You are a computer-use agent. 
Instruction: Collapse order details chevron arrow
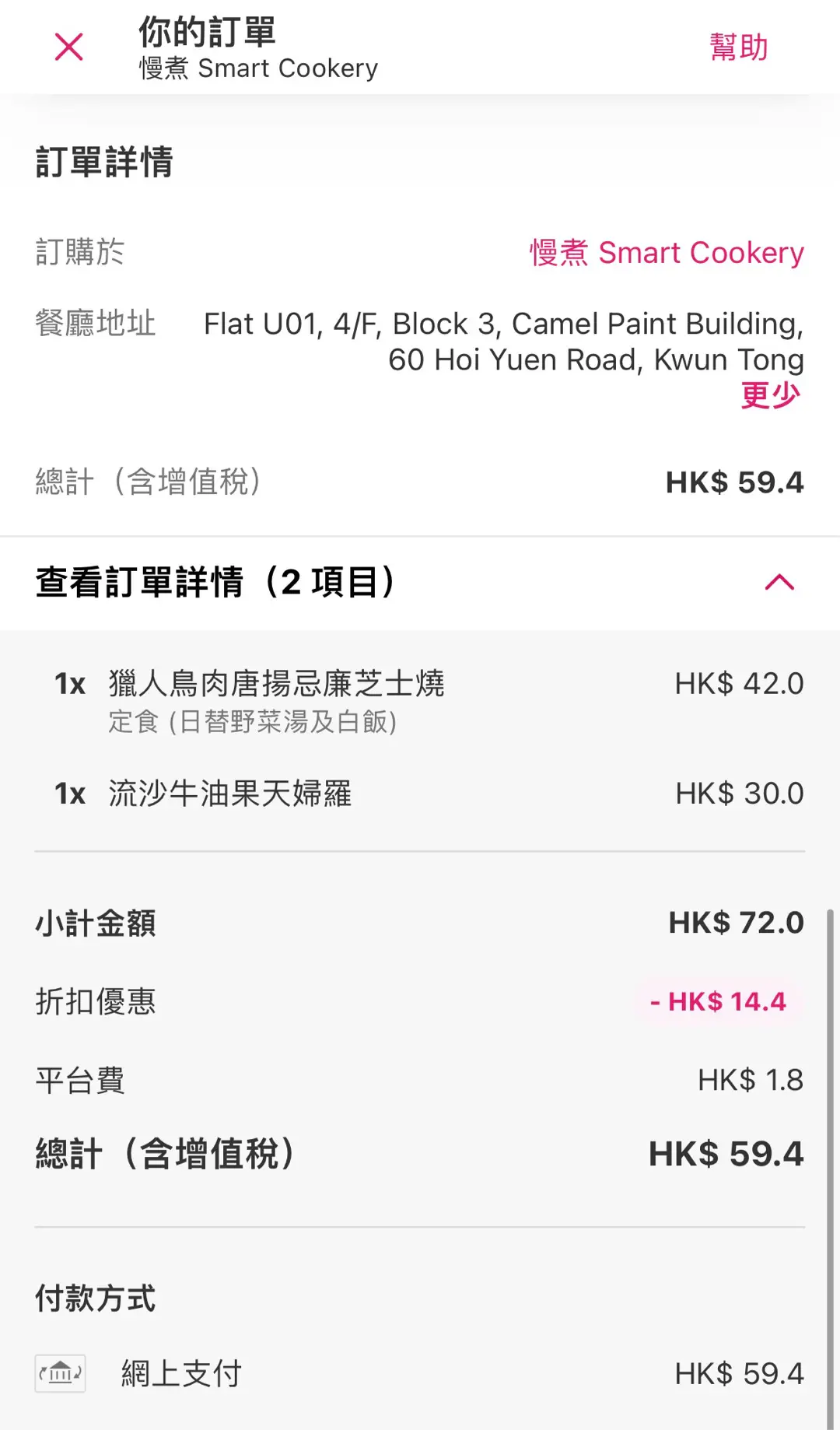coord(779,582)
